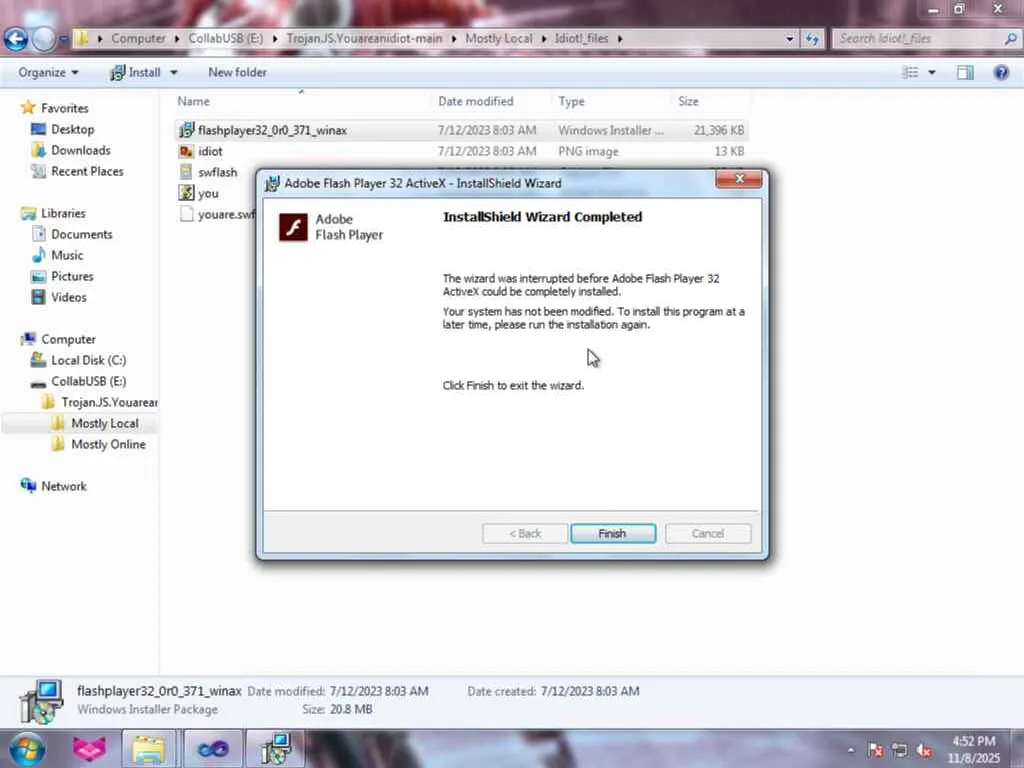Select the Mostly Local folder in the tree
This screenshot has height=768, width=1024.
pyautogui.click(x=104, y=424)
